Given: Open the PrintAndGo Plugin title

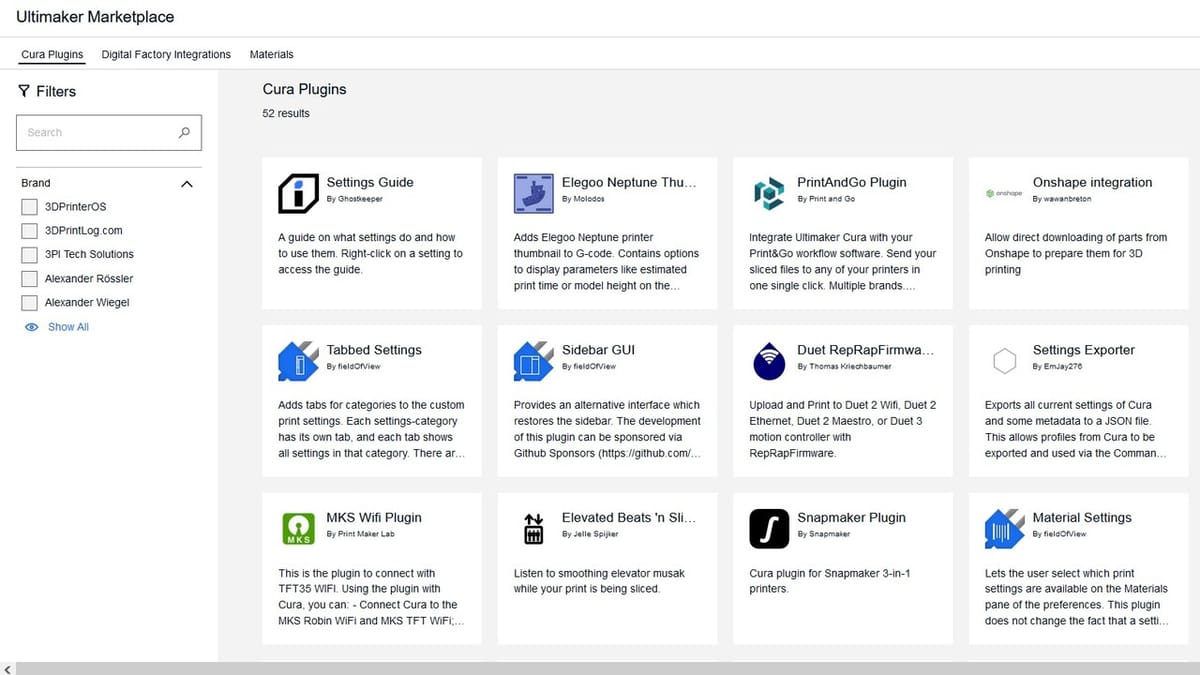Looking at the screenshot, I should (x=852, y=182).
